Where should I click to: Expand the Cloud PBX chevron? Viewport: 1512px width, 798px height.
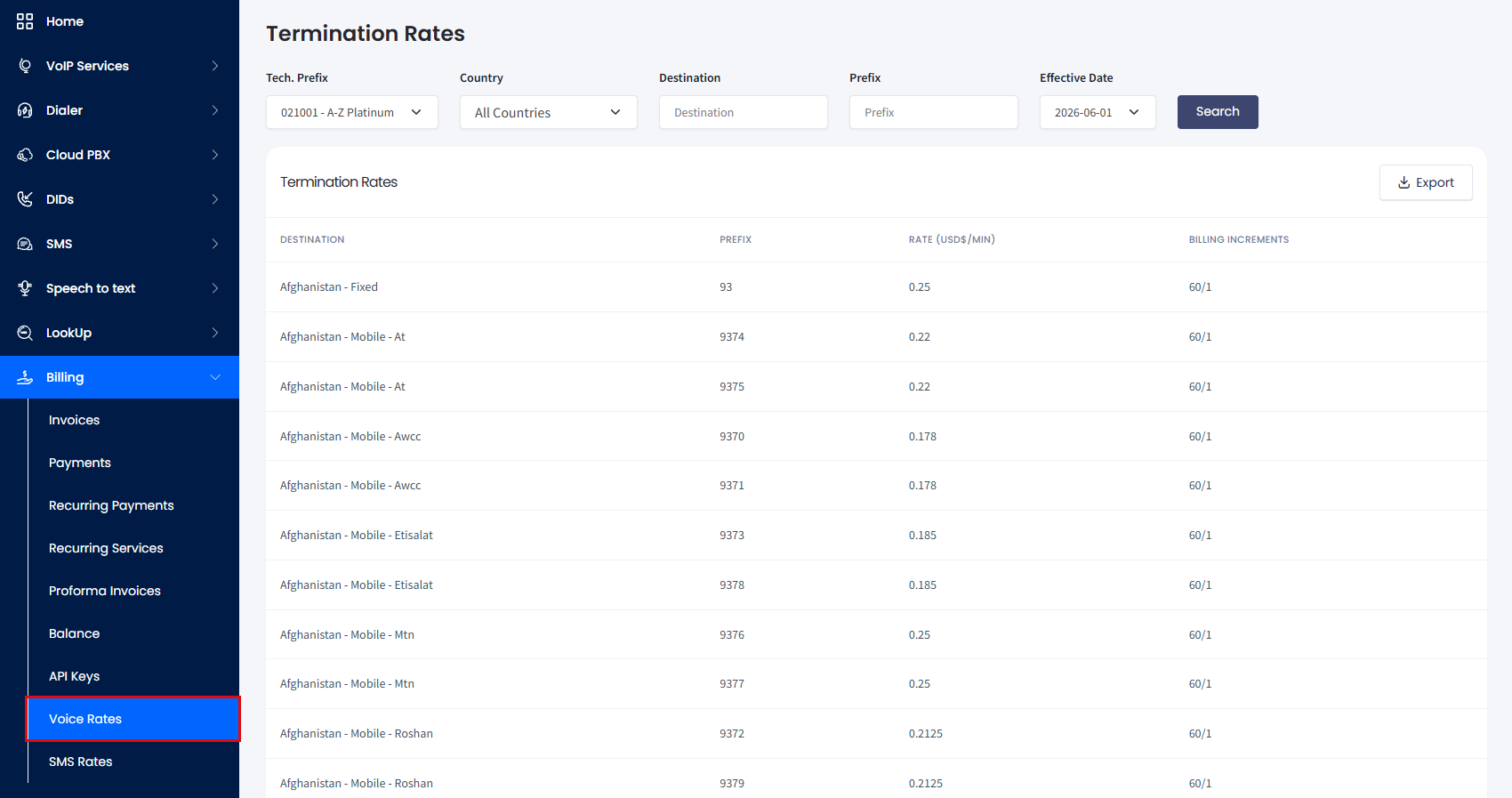point(215,155)
